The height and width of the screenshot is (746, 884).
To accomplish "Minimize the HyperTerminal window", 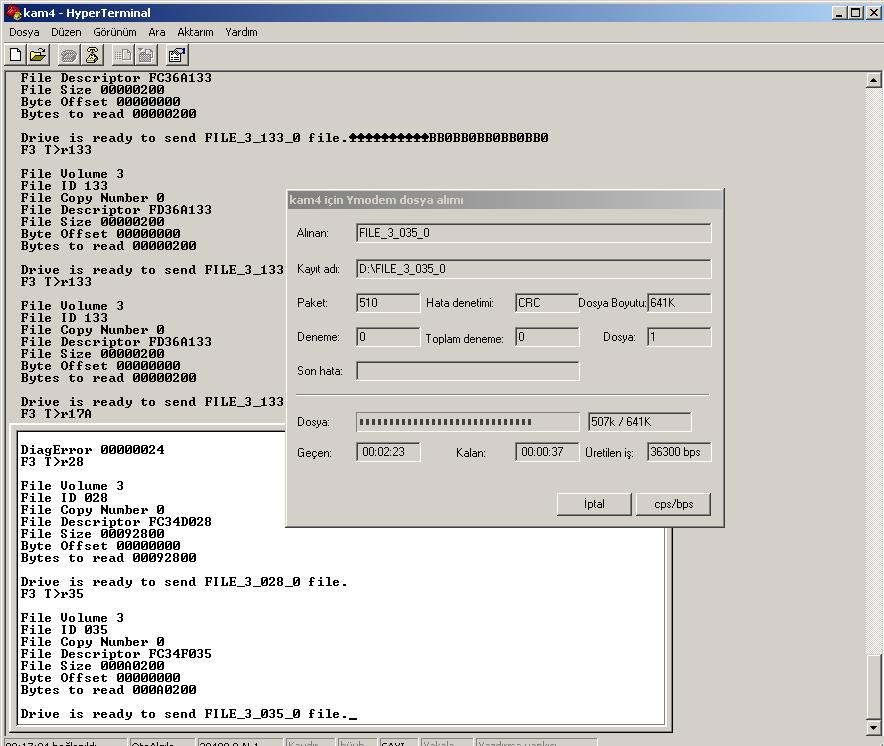I will (839, 12).
